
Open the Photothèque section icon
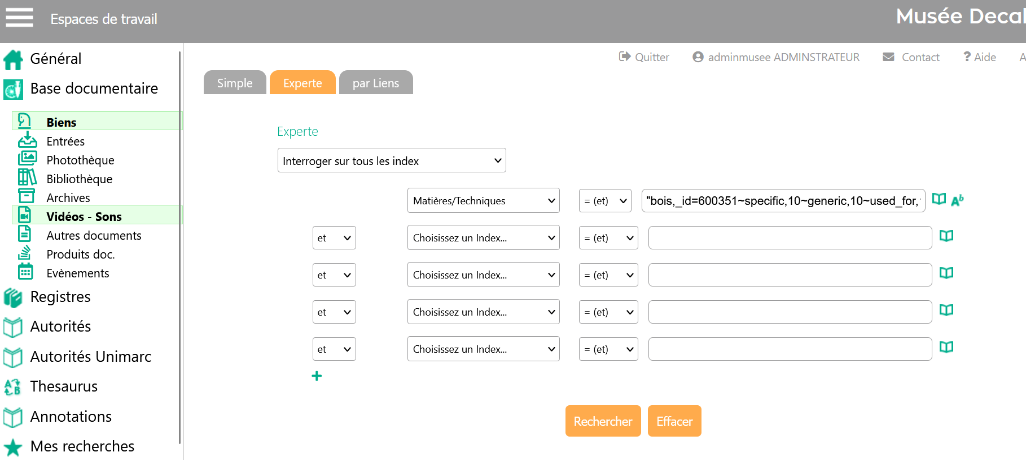(28, 160)
